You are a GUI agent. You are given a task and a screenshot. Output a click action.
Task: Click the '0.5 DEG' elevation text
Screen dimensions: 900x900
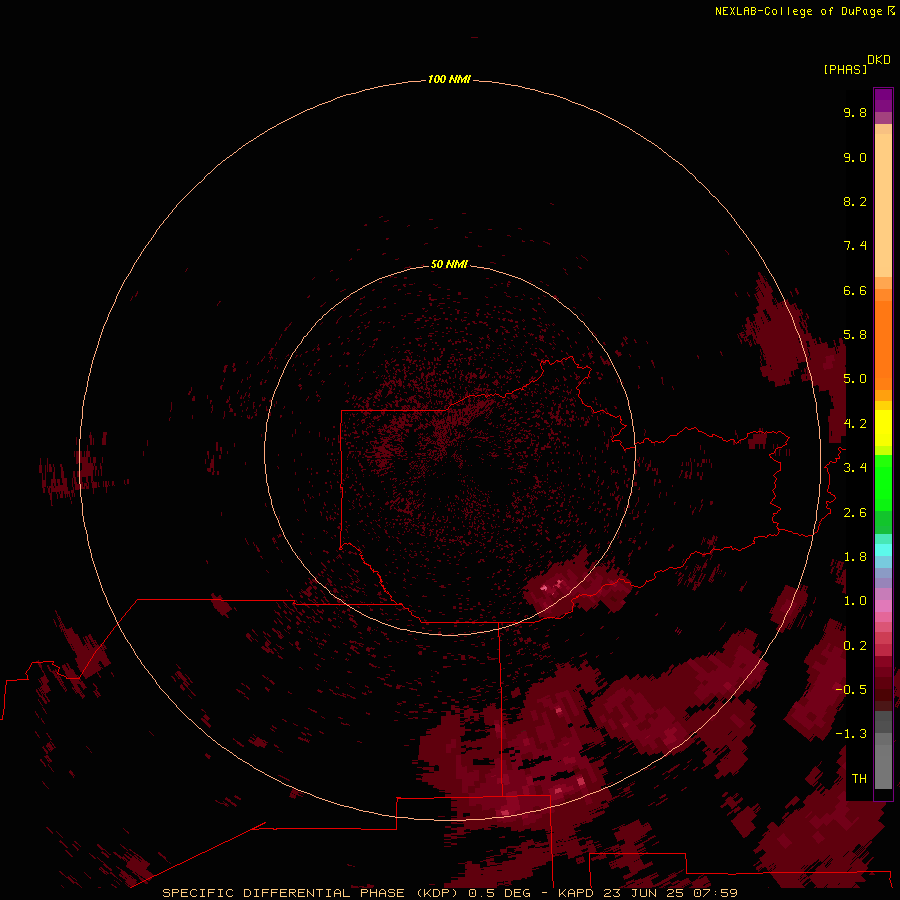(x=499, y=893)
